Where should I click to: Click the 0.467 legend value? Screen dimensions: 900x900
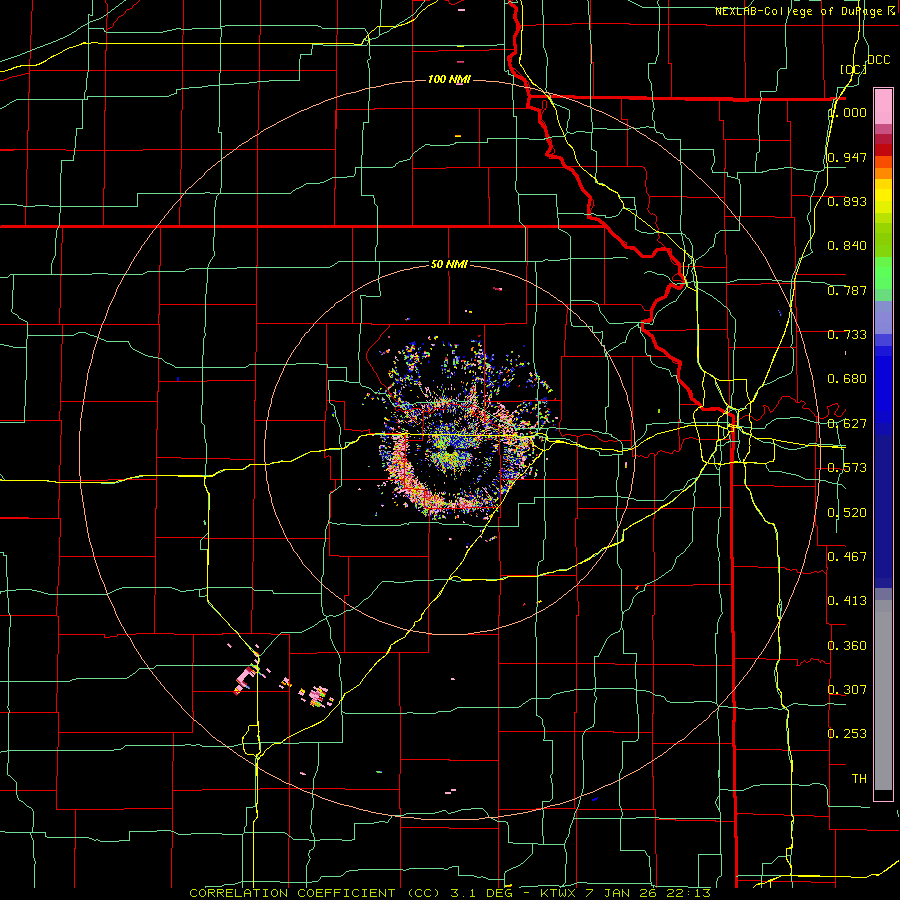(847, 557)
